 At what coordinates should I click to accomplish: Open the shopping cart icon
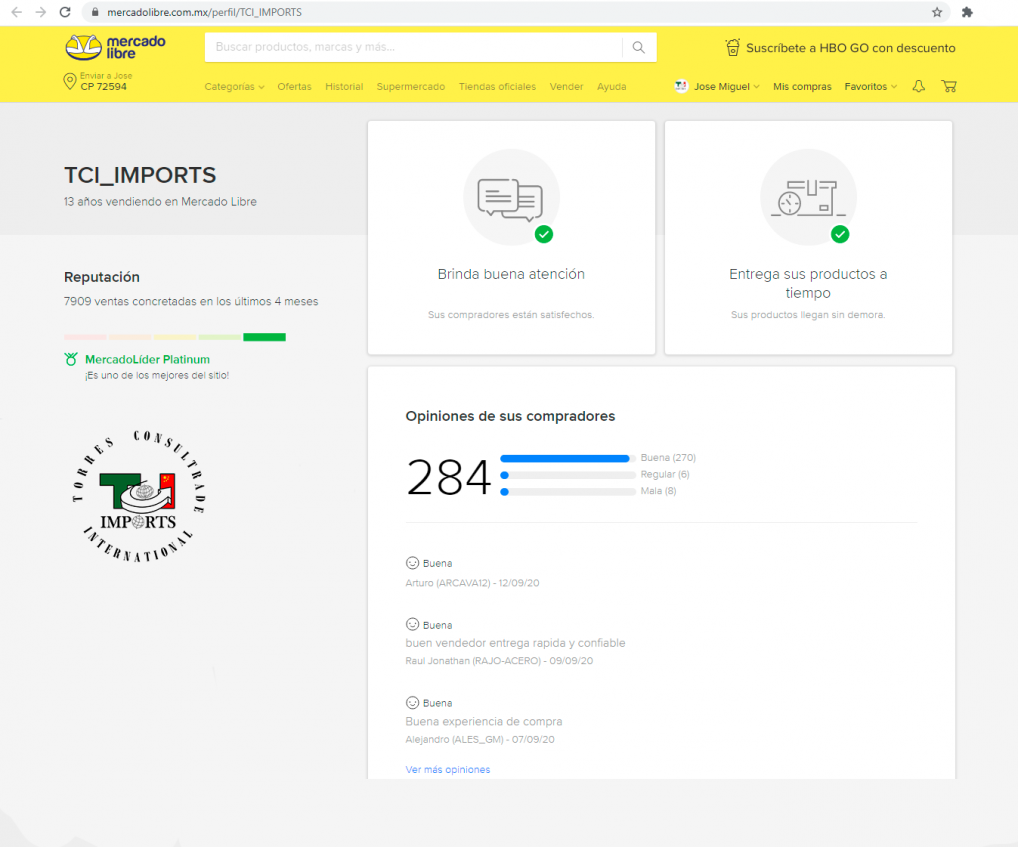tap(949, 86)
